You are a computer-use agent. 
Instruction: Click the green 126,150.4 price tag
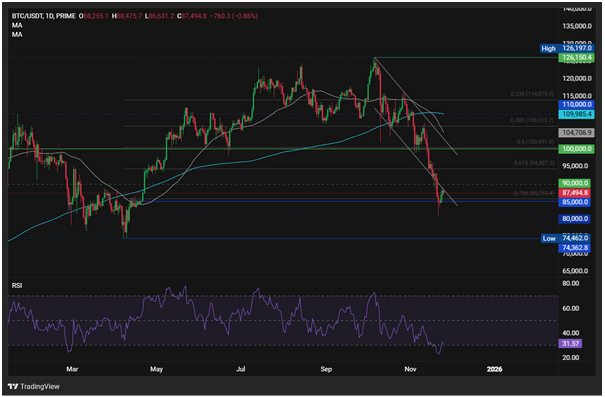576,57
